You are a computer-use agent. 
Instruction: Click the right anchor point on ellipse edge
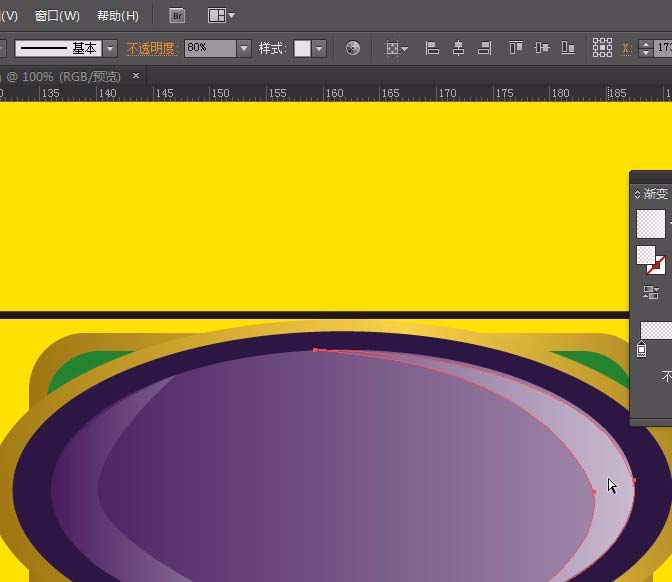click(634, 480)
